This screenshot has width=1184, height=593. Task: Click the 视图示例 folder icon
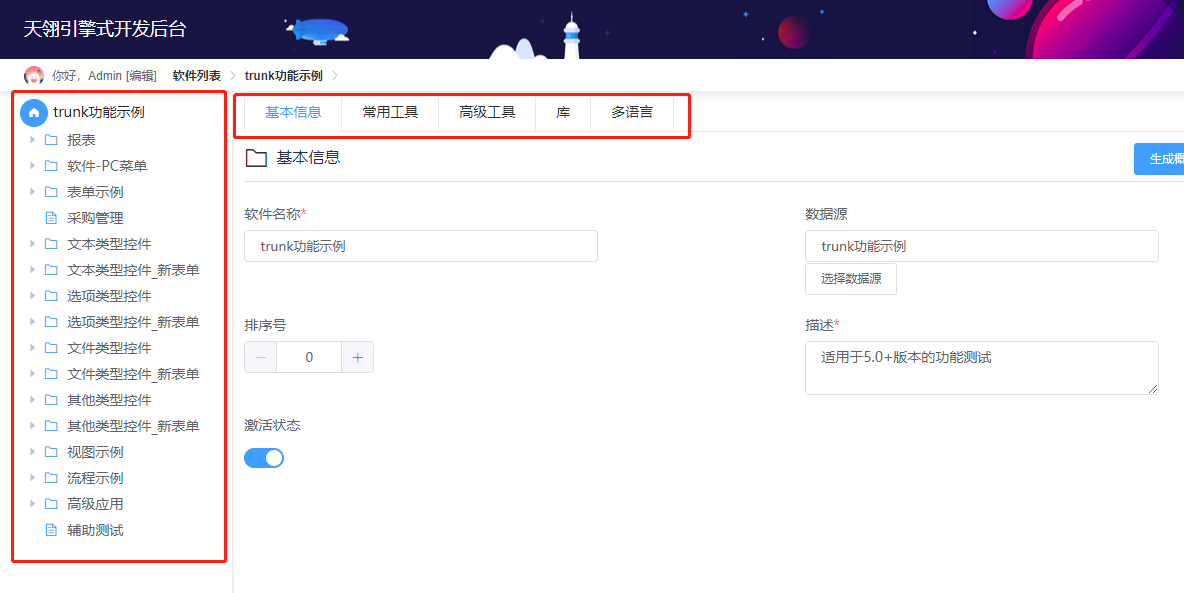pos(50,451)
